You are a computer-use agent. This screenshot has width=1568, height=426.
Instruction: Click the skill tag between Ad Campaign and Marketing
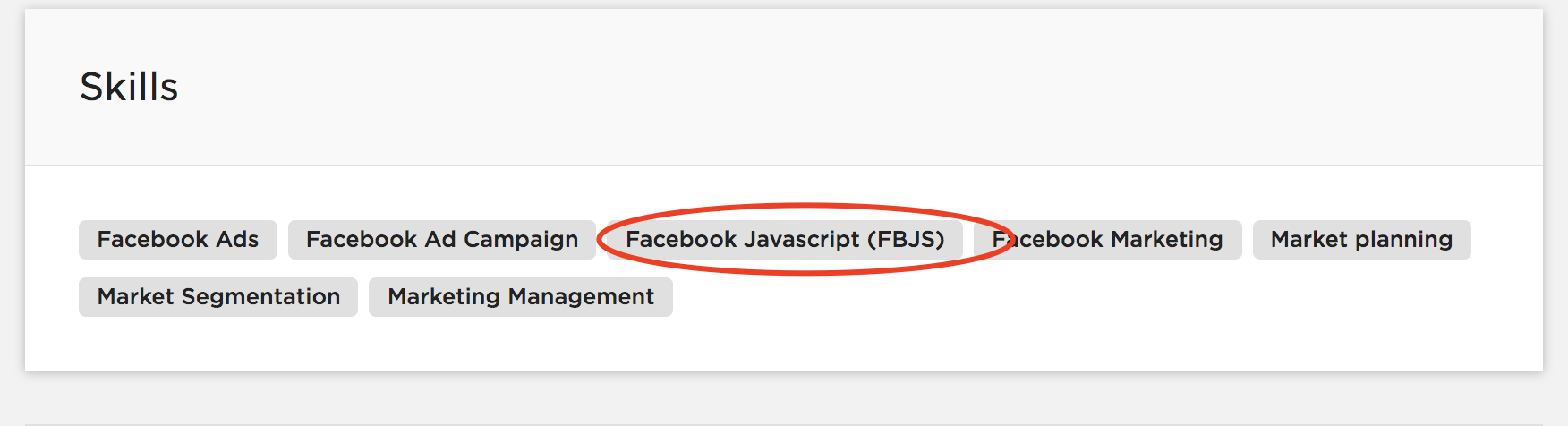(x=784, y=240)
